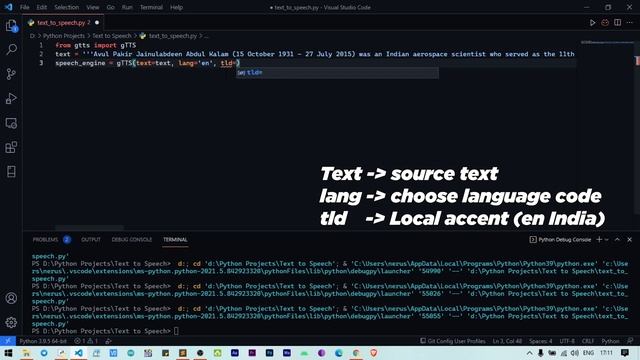Open Microsoft Edge from taskbar
This screenshot has height=360, width=640.
(x=339, y=353)
